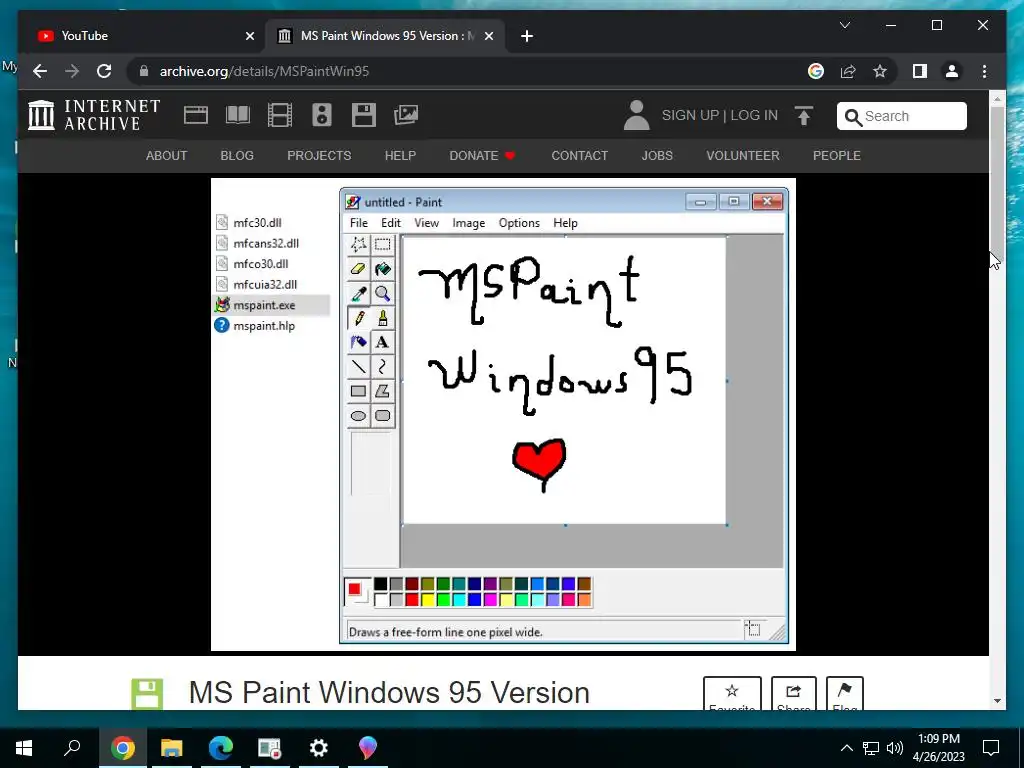Choose the Brush tool in Paint
The height and width of the screenshot is (768, 1024).
pos(383,318)
